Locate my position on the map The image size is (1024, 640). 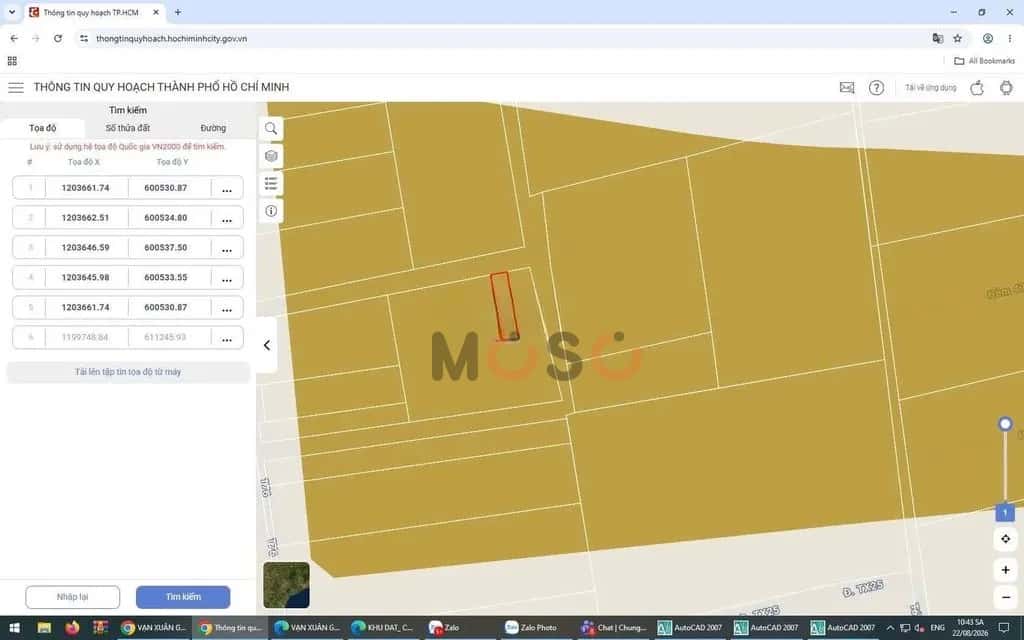pyautogui.click(x=1006, y=539)
